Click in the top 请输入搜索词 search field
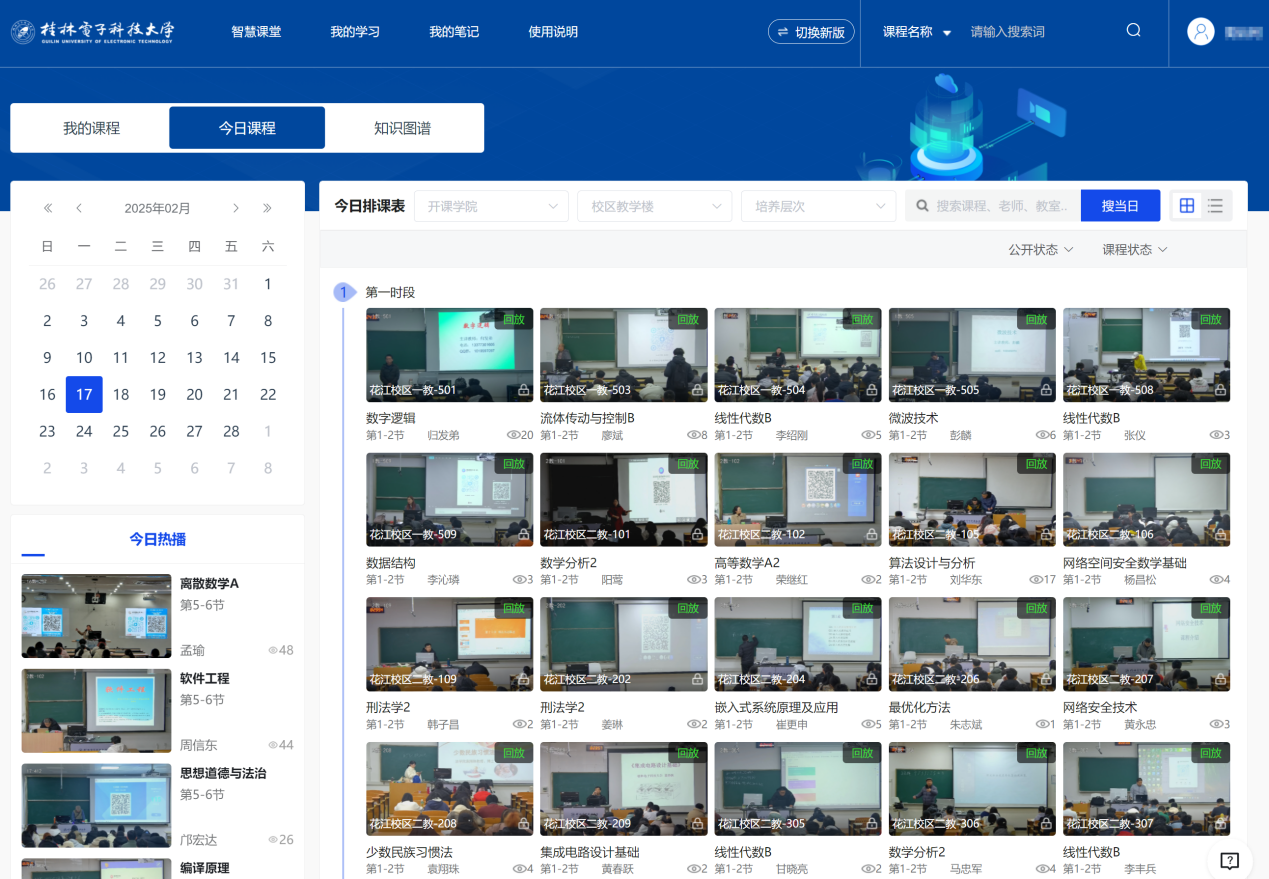 1040,32
